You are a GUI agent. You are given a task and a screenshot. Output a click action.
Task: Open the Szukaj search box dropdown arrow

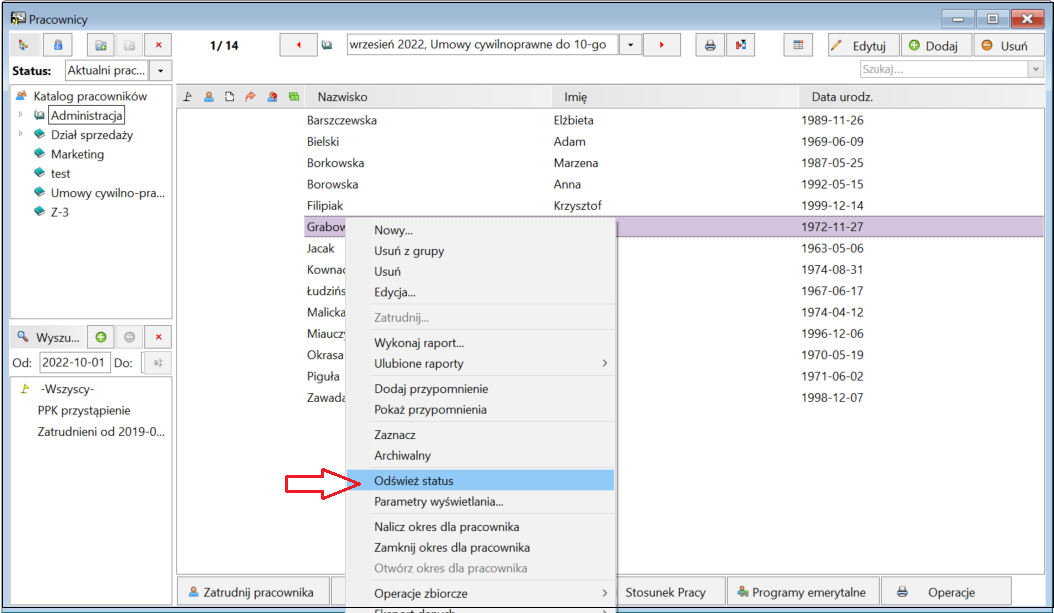[x=1035, y=69]
